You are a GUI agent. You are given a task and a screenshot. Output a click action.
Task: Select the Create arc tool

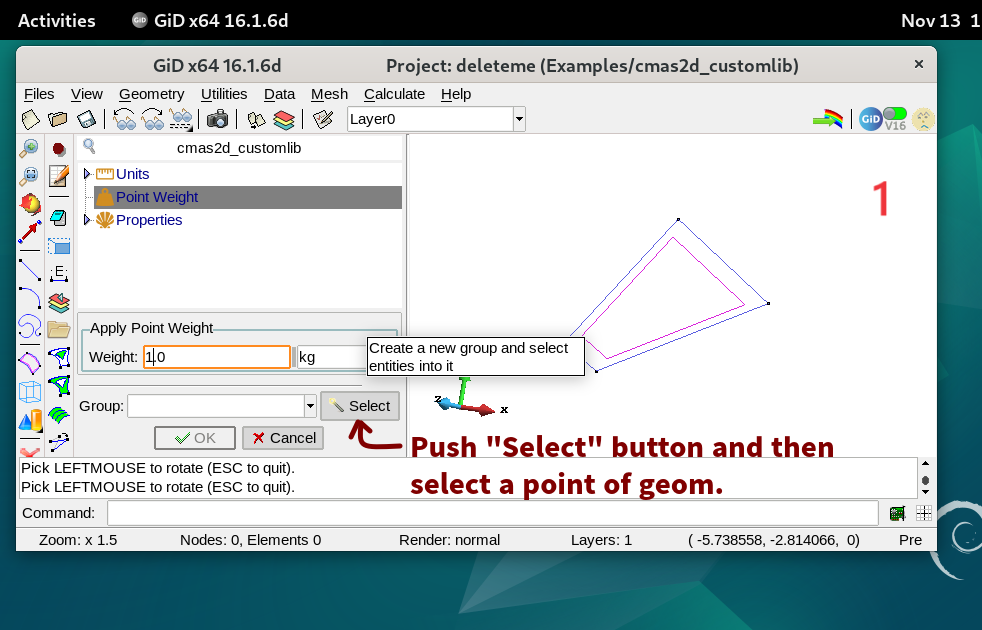coord(29,298)
